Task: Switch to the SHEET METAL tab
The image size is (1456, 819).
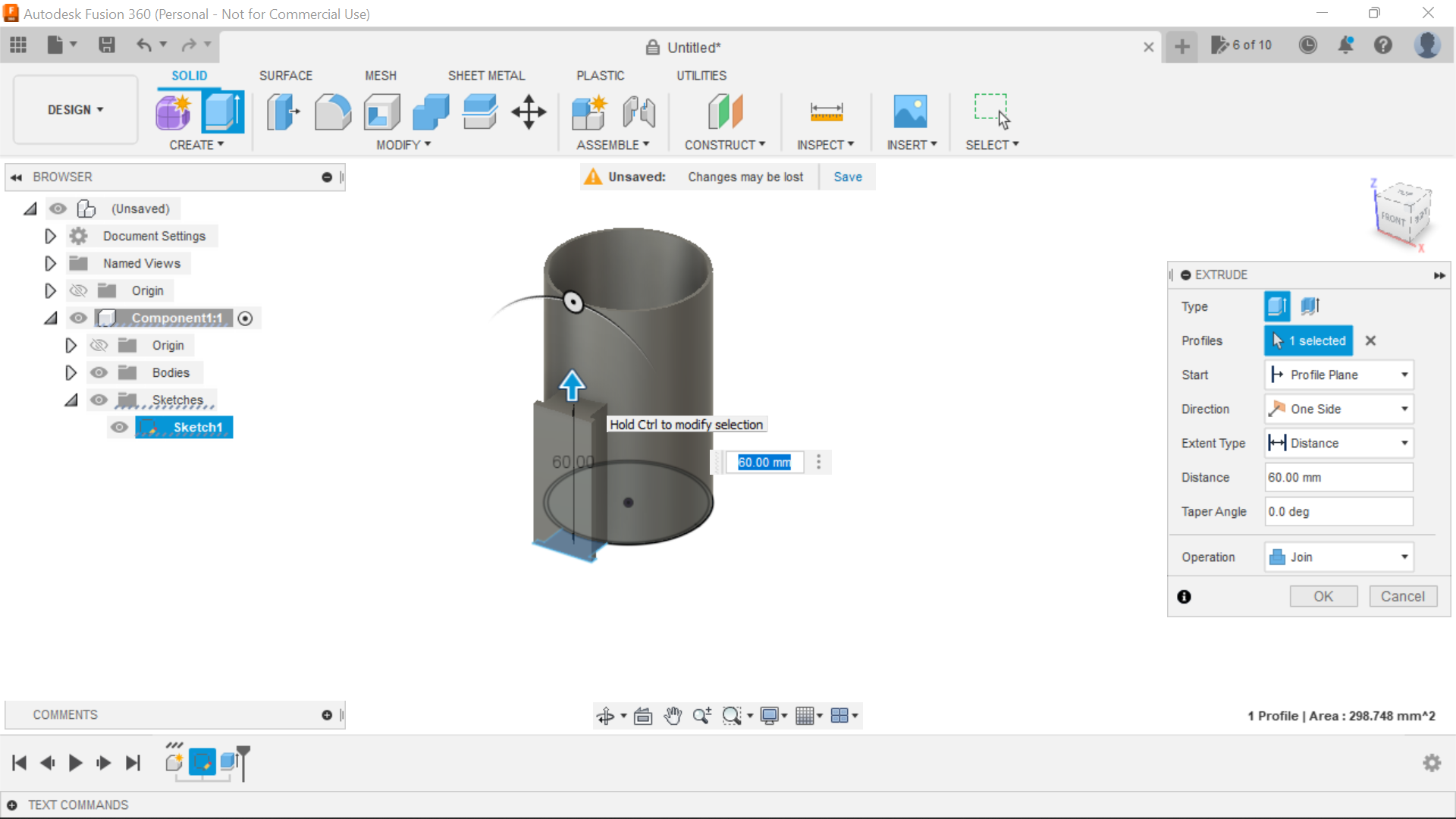Action: 486,75
